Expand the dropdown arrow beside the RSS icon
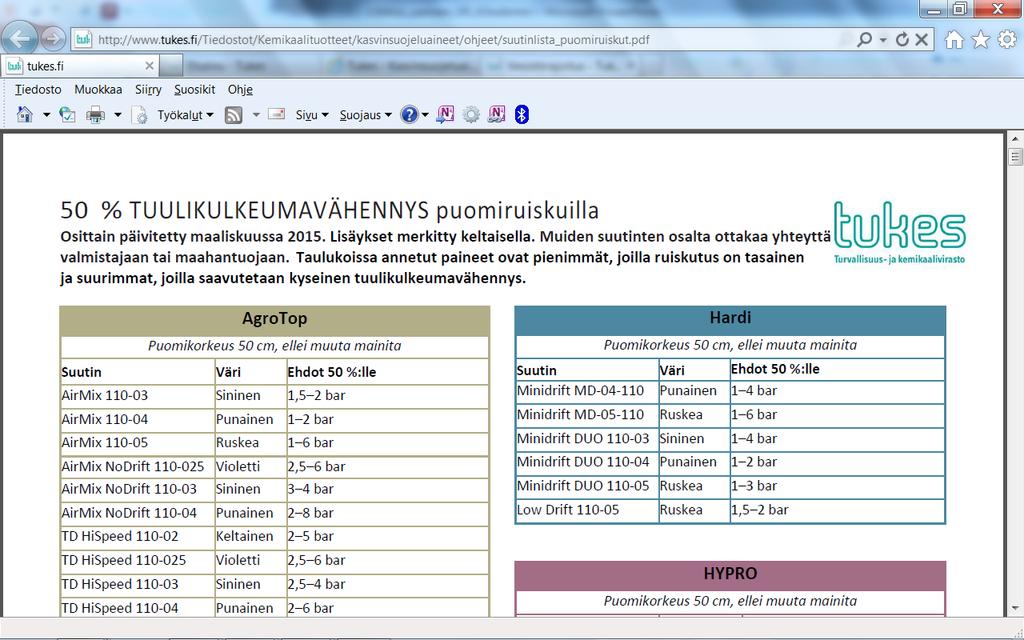The width and height of the screenshot is (1024, 640). 256,115
